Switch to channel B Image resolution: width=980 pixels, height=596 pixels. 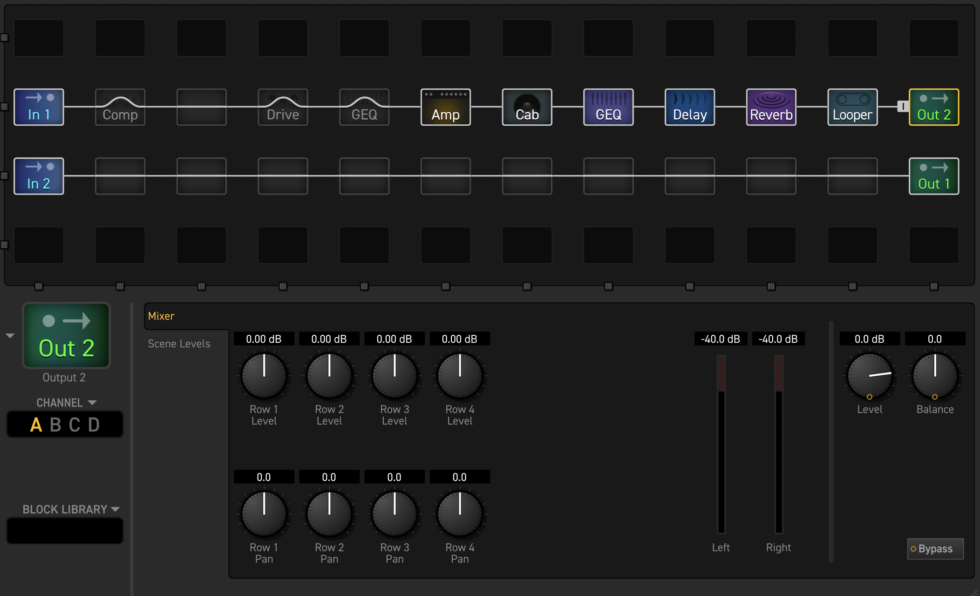pyautogui.click(x=55, y=425)
